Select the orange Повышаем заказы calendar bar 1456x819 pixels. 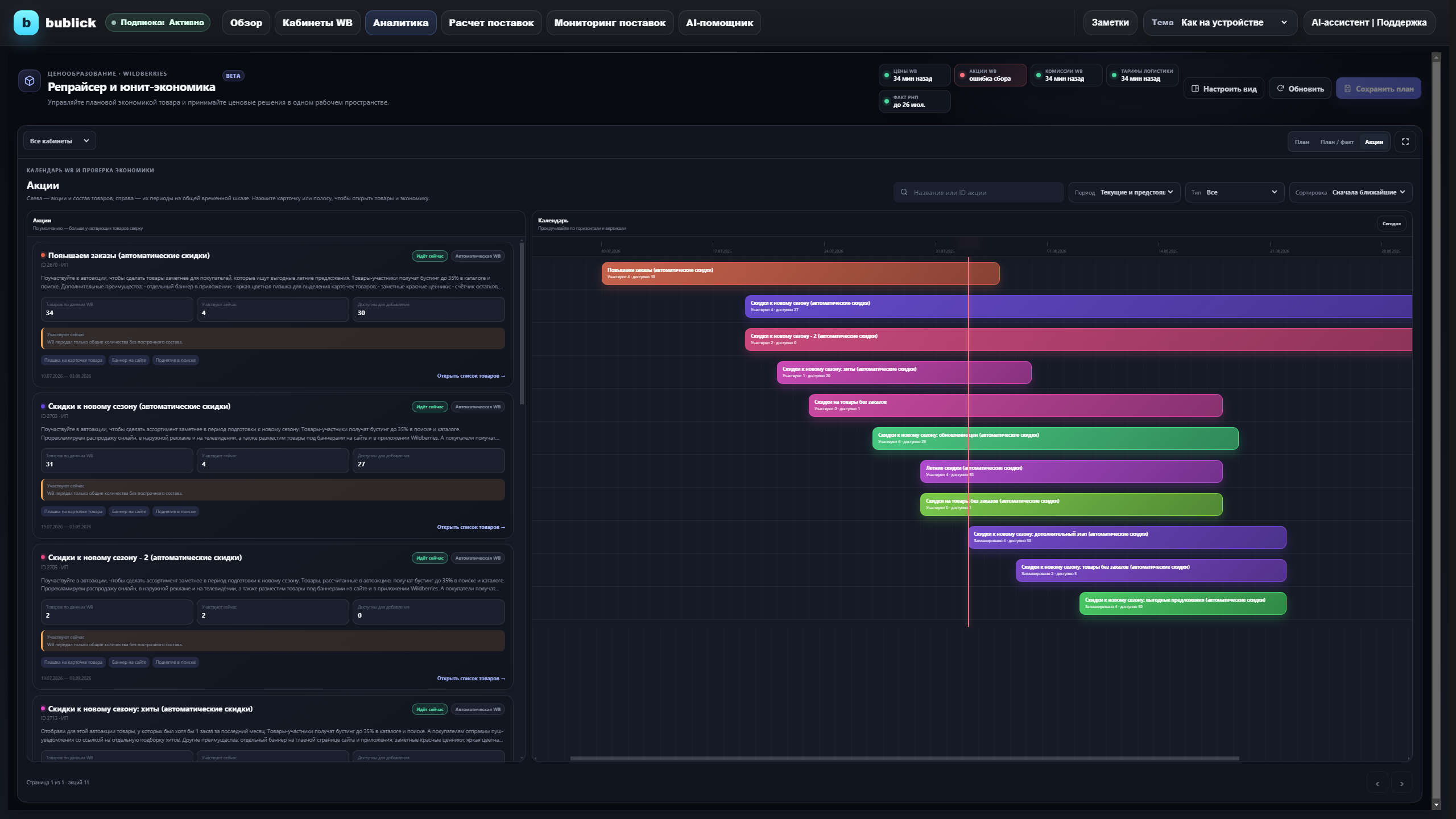pyautogui.click(x=800, y=274)
